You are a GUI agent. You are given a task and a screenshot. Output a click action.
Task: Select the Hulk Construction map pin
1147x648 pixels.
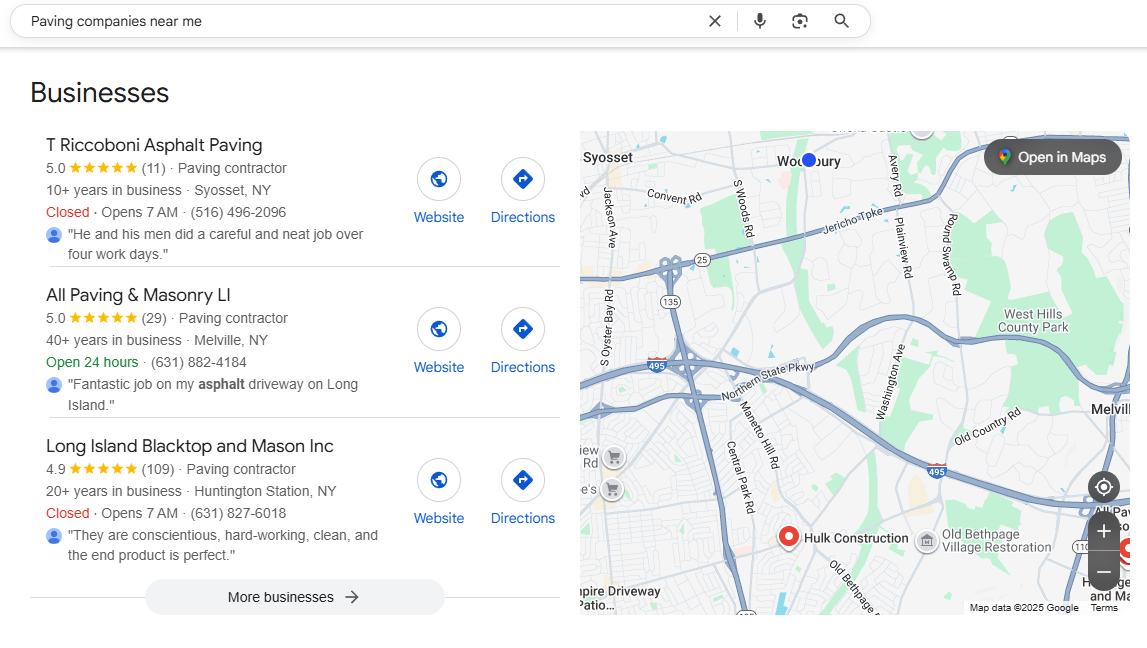pos(789,537)
